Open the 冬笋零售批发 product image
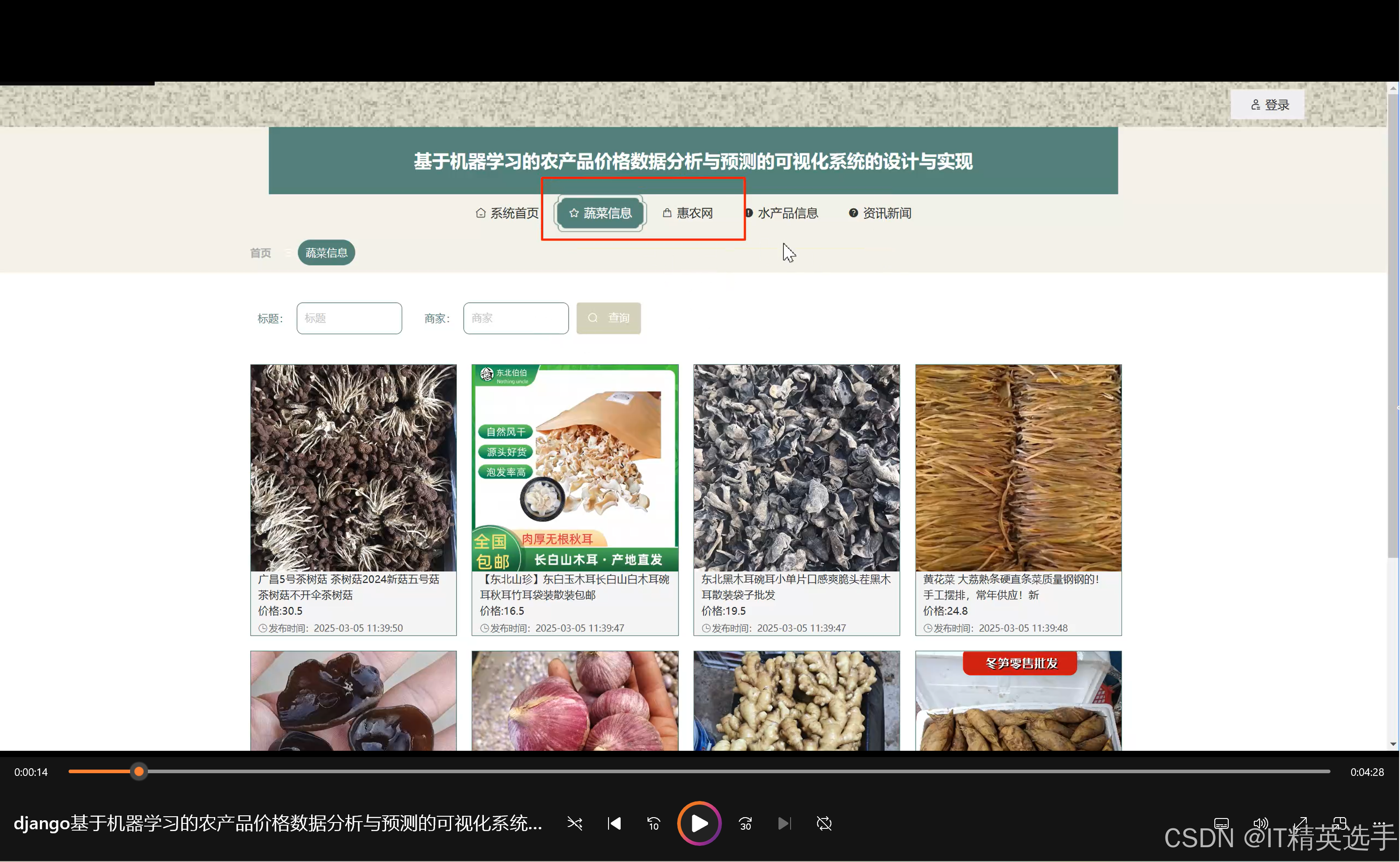 [x=1018, y=701]
